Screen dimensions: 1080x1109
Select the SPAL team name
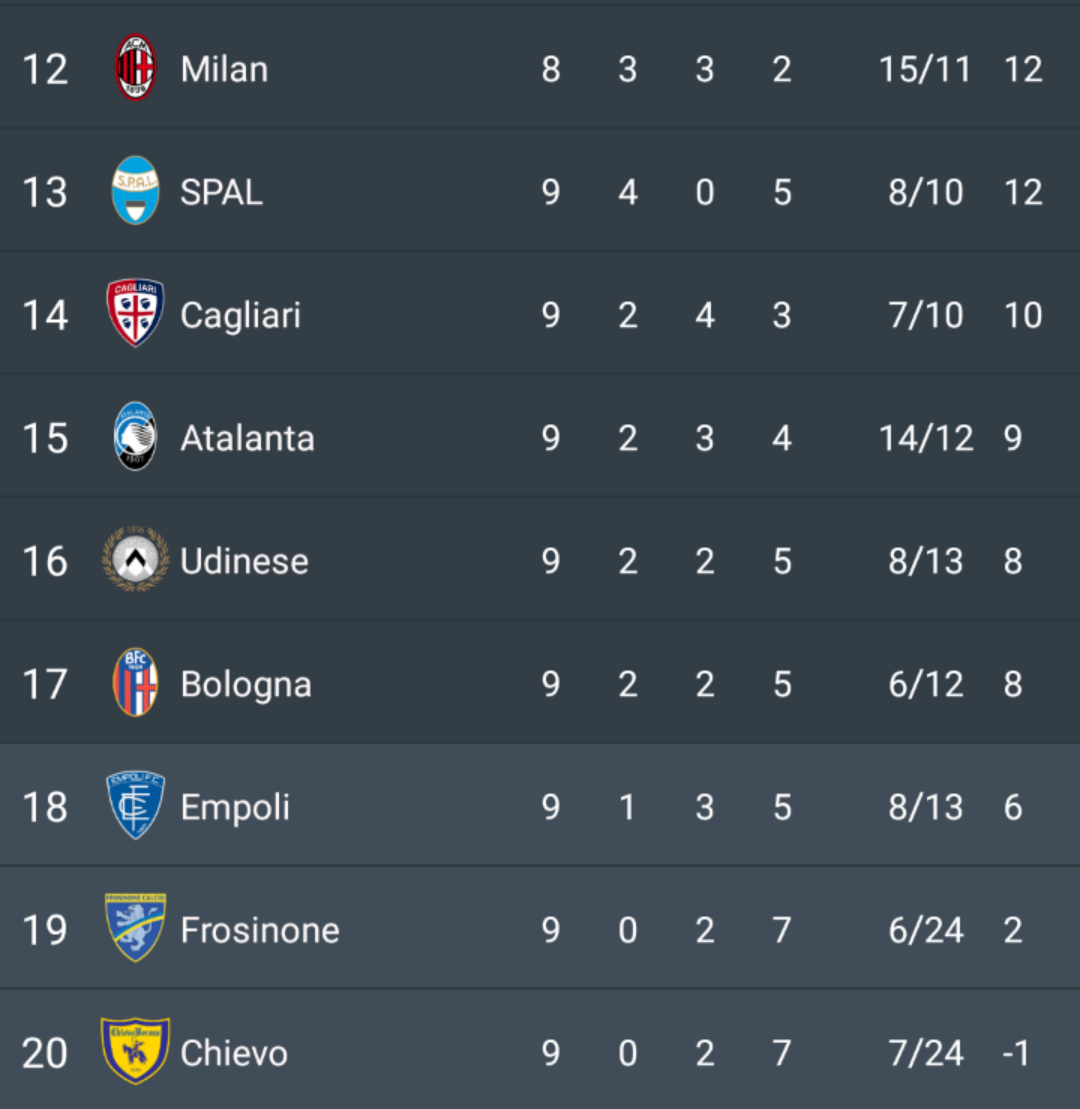click(x=221, y=192)
